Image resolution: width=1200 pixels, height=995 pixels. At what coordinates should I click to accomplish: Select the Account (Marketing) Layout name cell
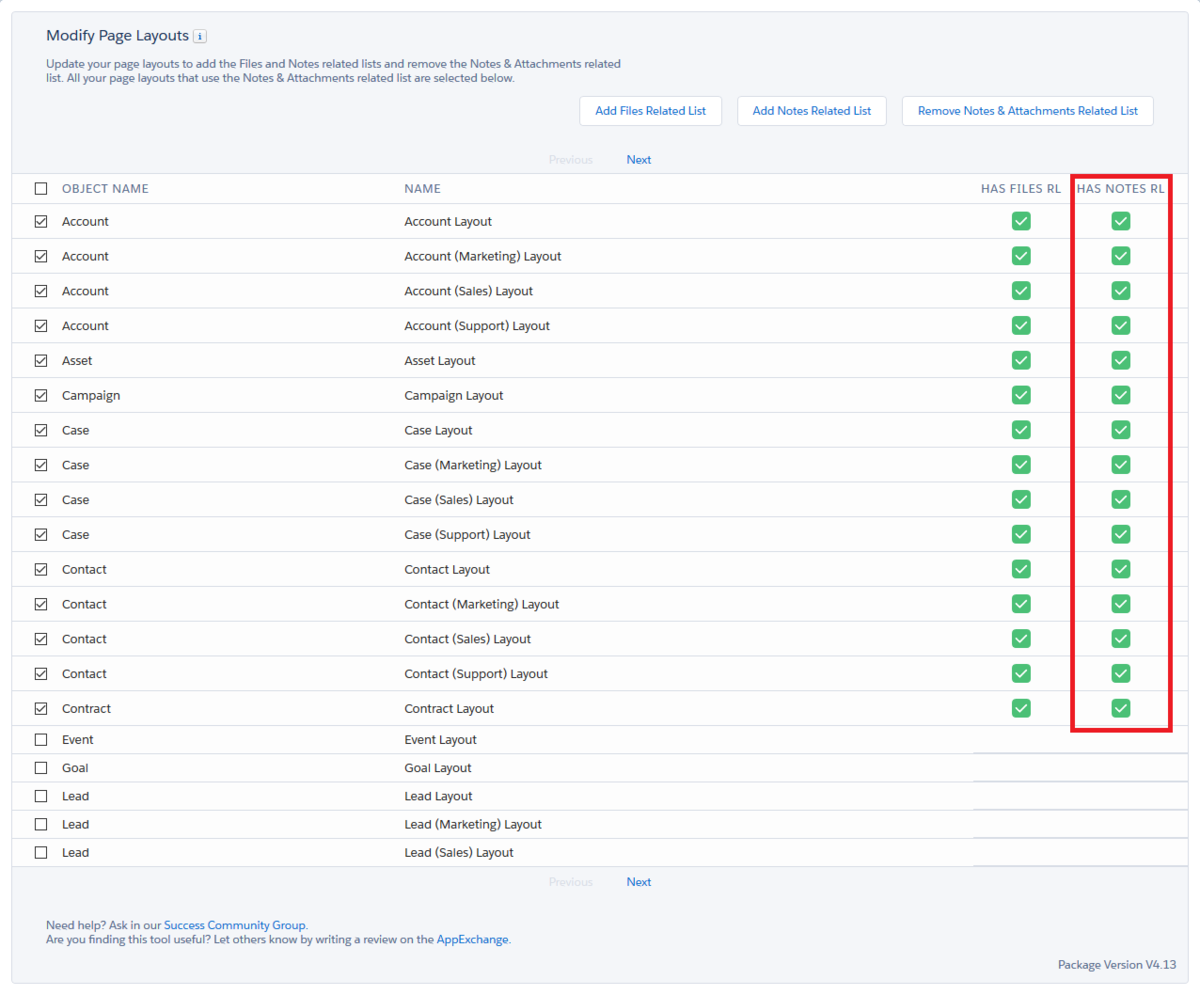point(483,256)
